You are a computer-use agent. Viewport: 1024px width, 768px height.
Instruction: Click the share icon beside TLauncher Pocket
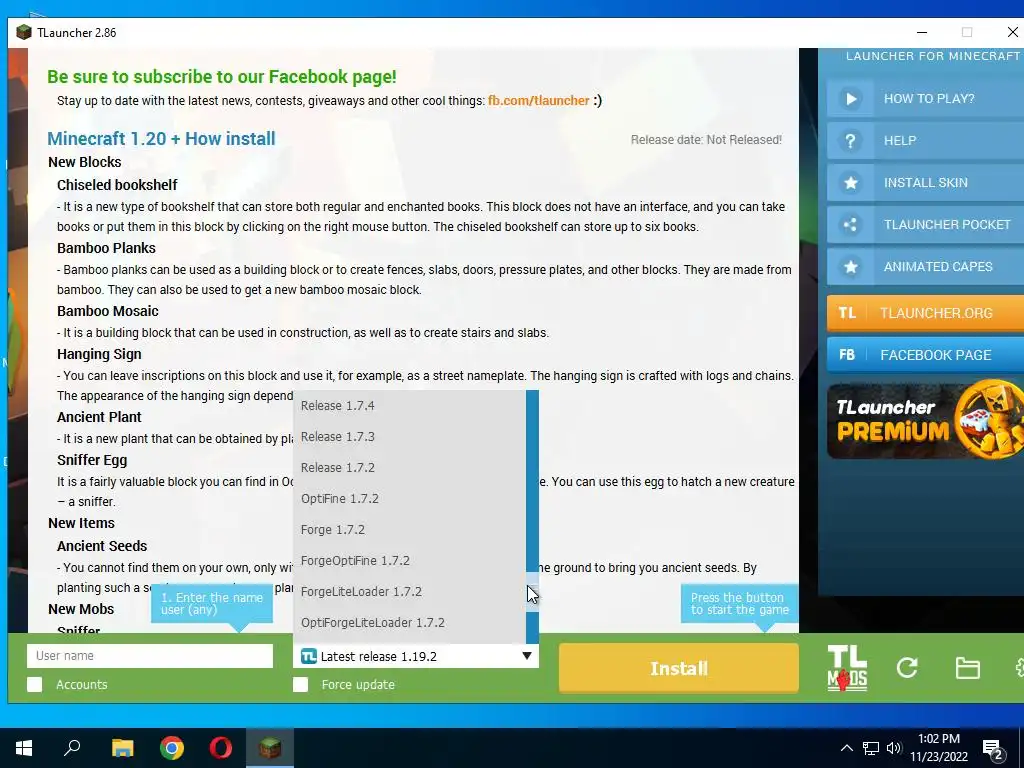pyautogui.click(x=850, y=225)
